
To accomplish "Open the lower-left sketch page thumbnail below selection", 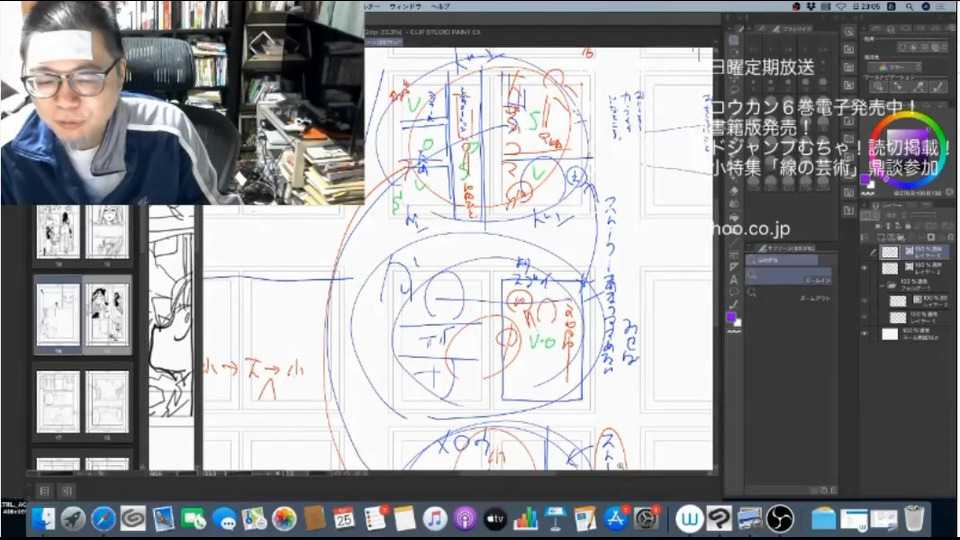I will pyautogui.click(x=58, y=402).
